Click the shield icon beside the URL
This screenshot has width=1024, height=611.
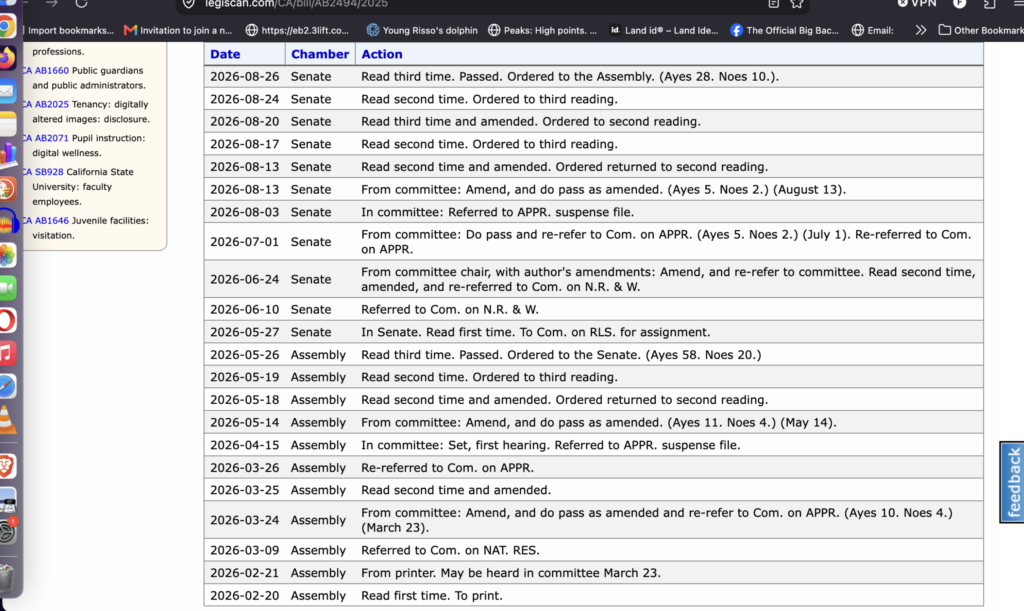(189, 4)
